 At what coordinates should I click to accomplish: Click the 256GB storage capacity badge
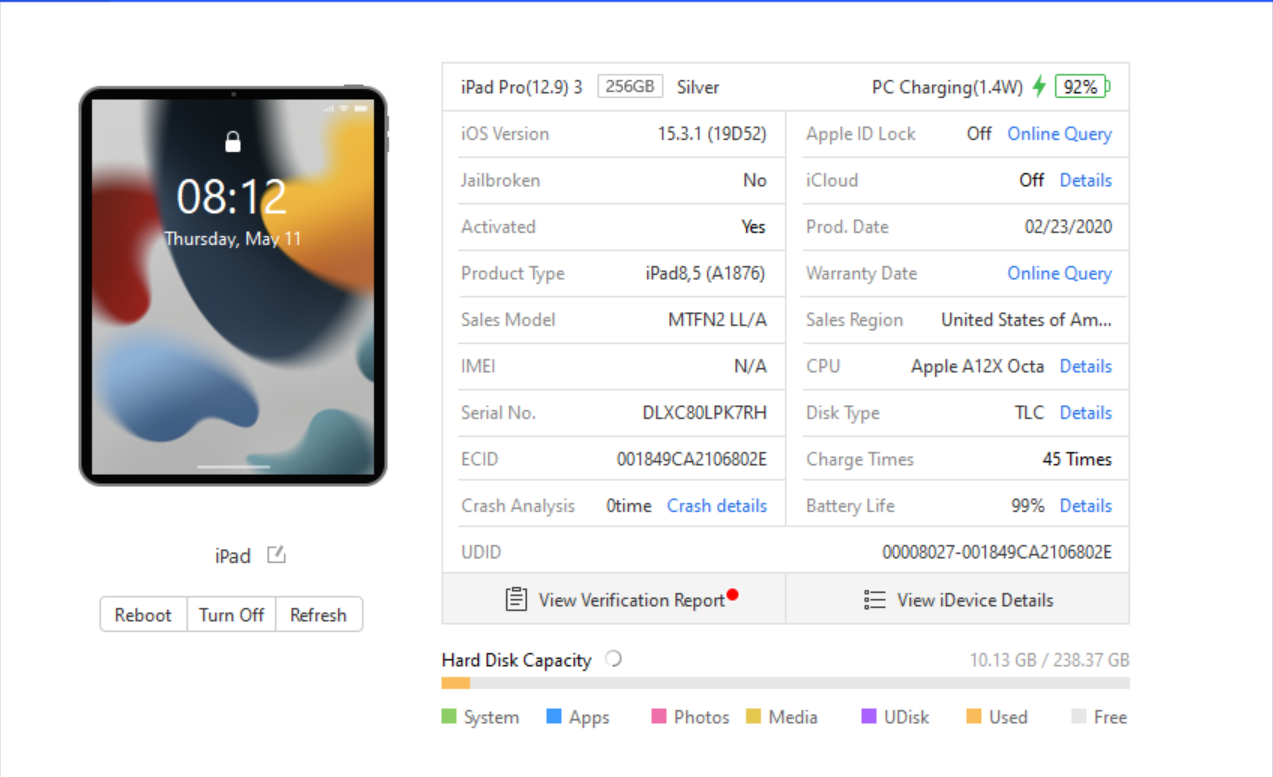(x=630, y=86)
